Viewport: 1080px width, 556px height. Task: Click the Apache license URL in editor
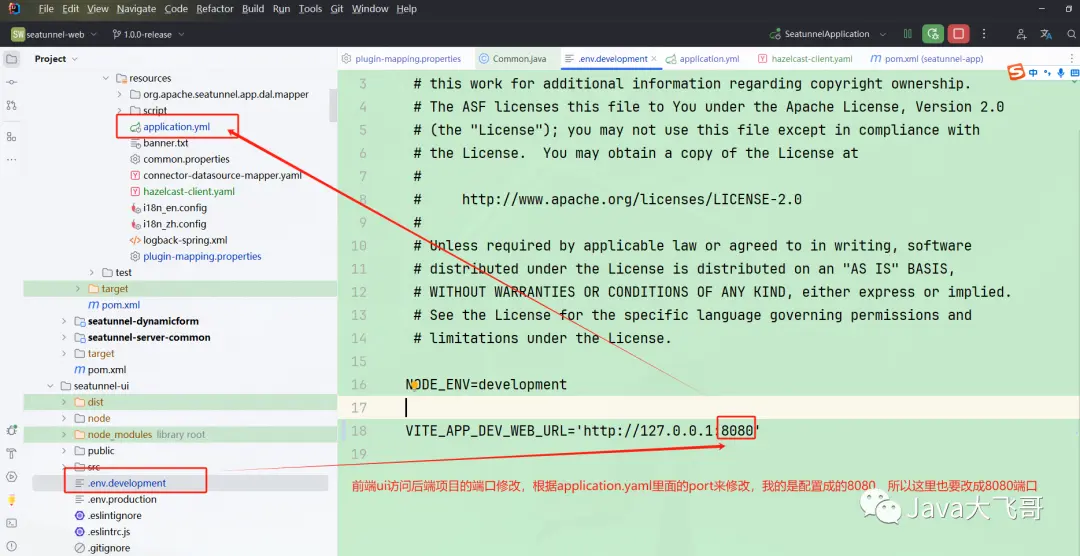pyautogui.click(x=632, y=200)
